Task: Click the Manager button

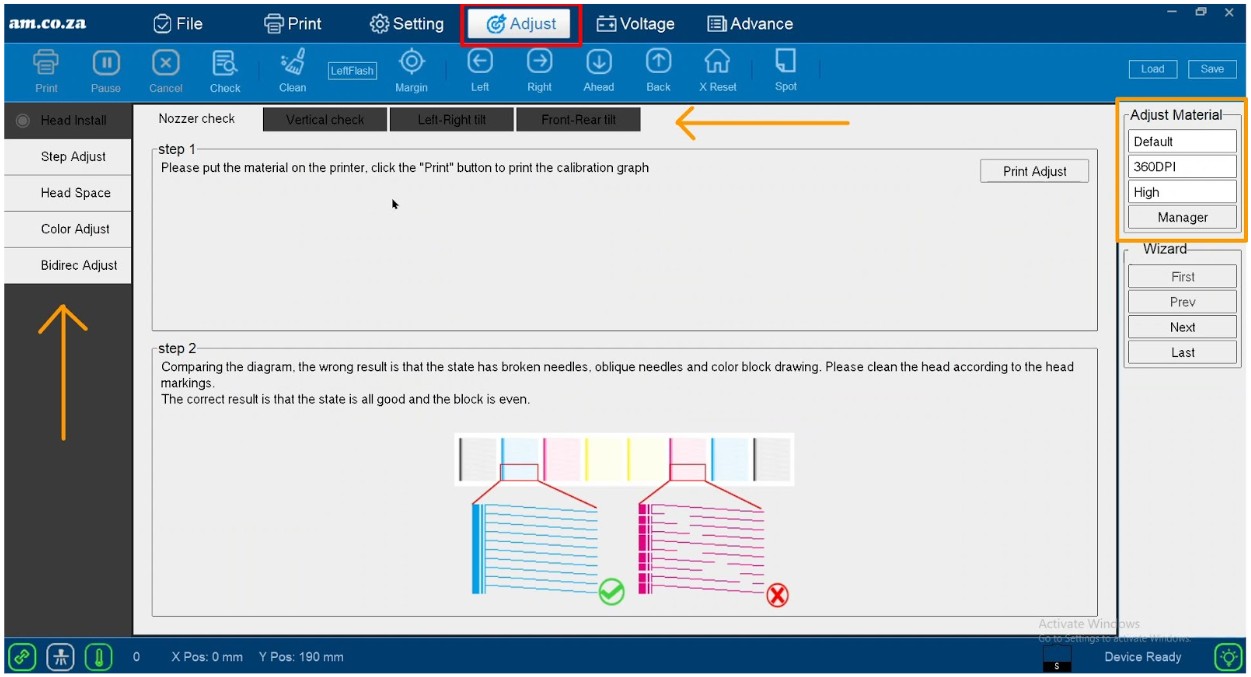Action: pyautogui.click(x=1182, y=217)
